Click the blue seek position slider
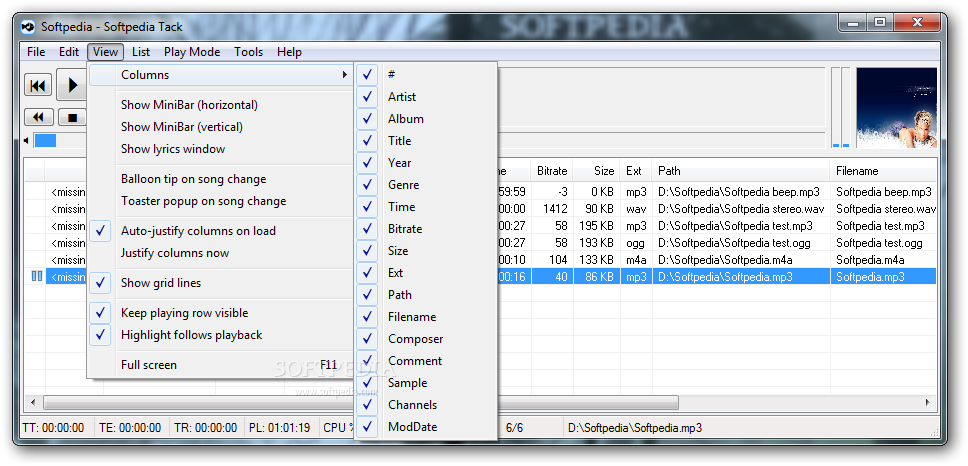Image resolution: width=968 pixels, height=466 pixels. tap(45, 141)
